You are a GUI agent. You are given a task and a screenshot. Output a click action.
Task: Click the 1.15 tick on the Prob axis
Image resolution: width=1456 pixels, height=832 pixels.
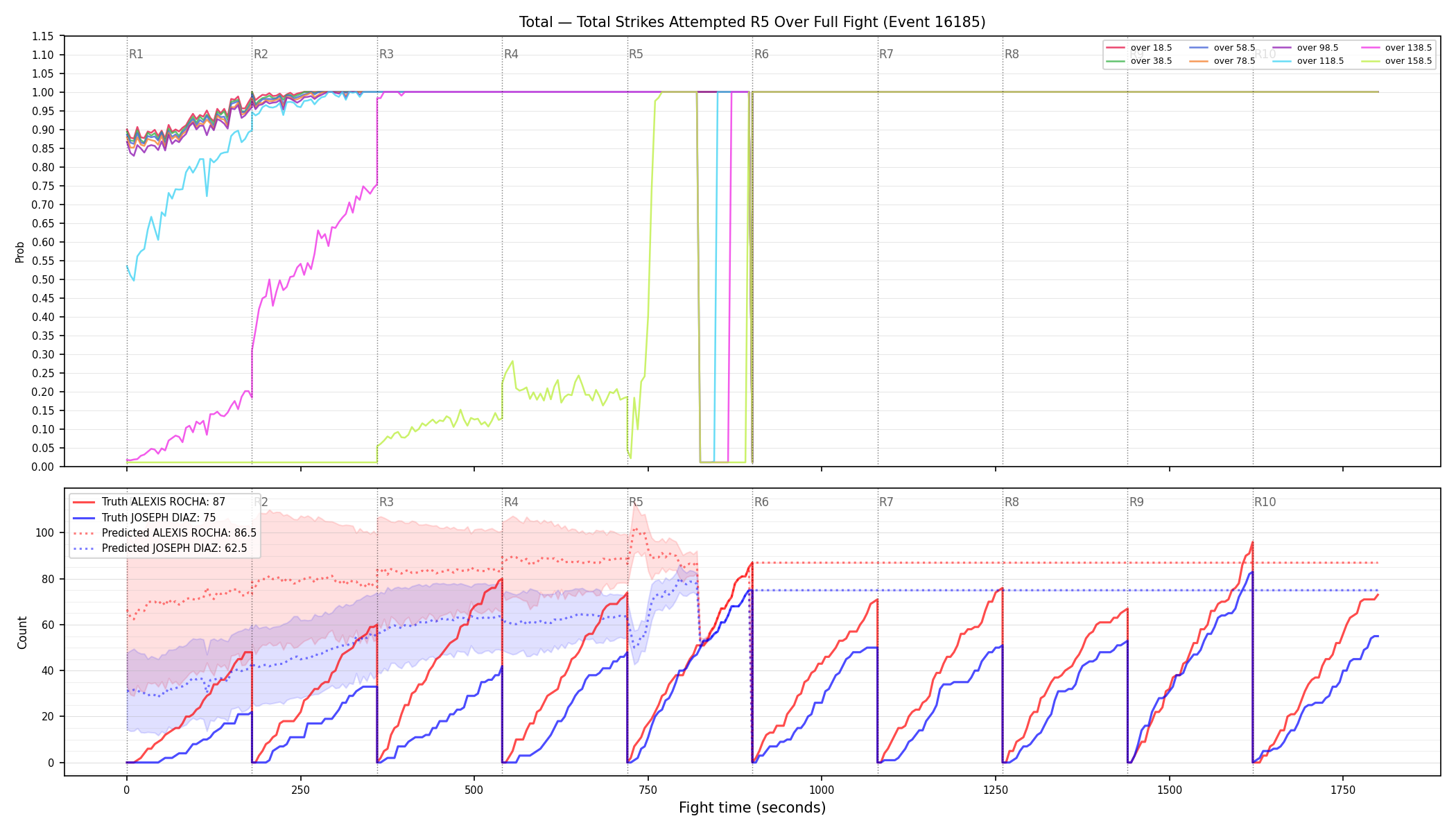tap(43, 36)
